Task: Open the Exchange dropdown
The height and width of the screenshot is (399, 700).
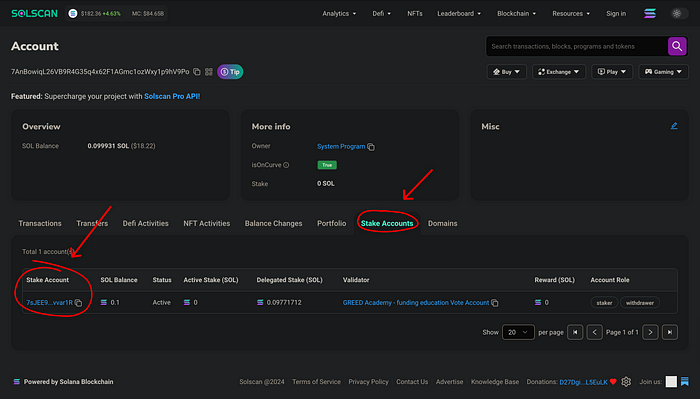Action: (558, 72)
